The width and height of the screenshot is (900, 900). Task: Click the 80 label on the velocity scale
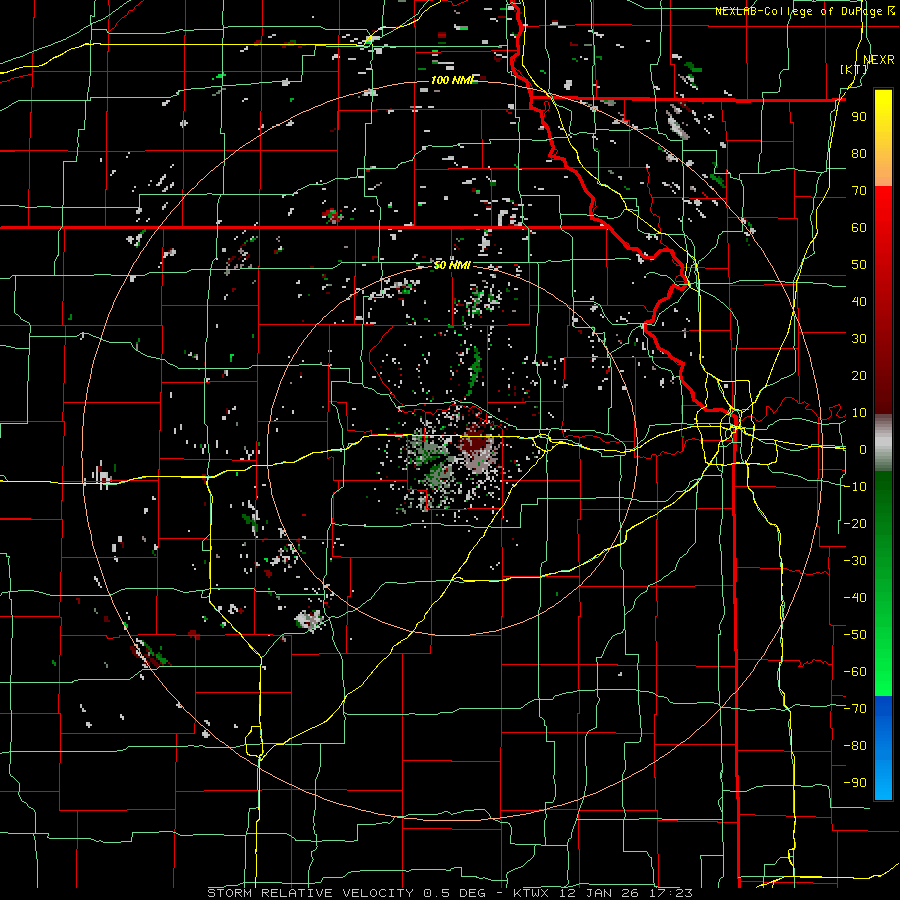[x=859, y=153]
